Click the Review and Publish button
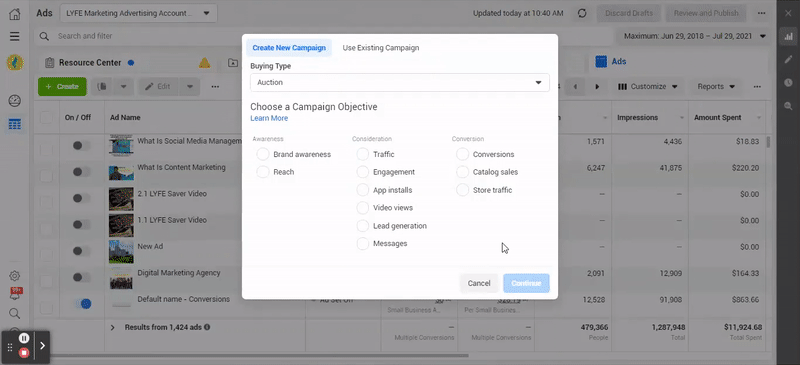 (x=706, y=13)
